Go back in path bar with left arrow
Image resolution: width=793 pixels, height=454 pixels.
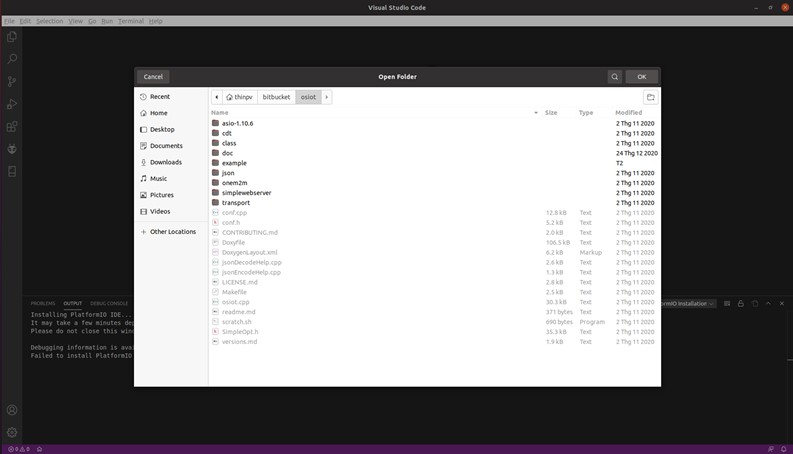(x=216, y=97)
